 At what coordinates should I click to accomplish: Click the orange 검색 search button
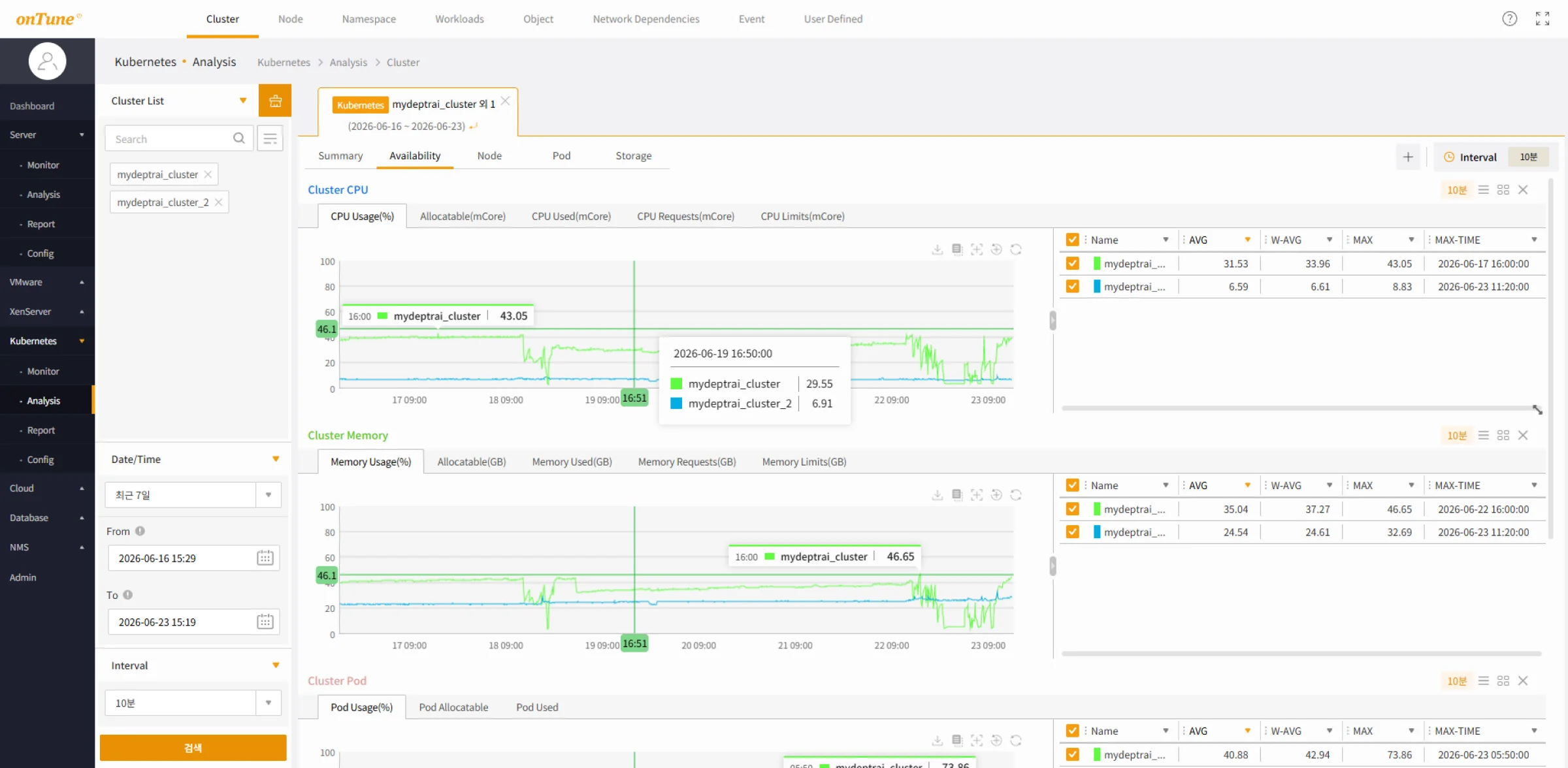(193, 748)
